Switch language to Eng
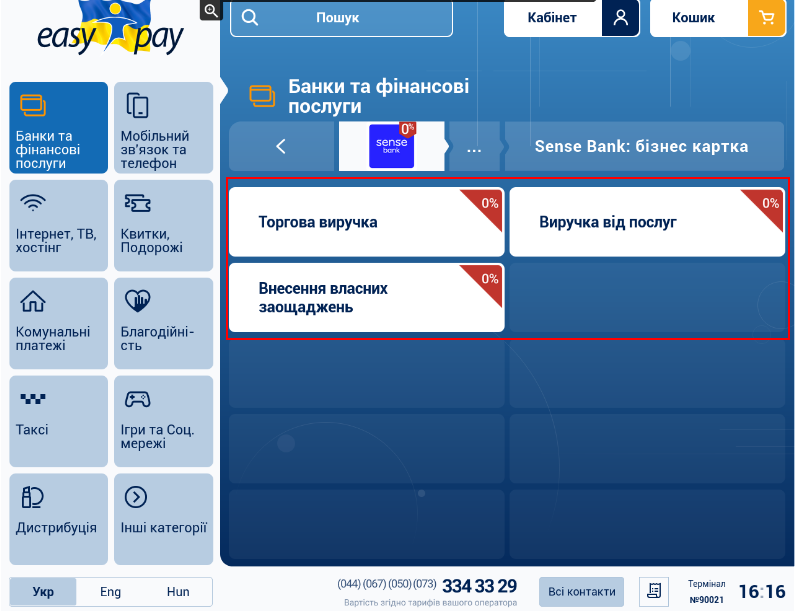799x611 pixels. point(111,592)
